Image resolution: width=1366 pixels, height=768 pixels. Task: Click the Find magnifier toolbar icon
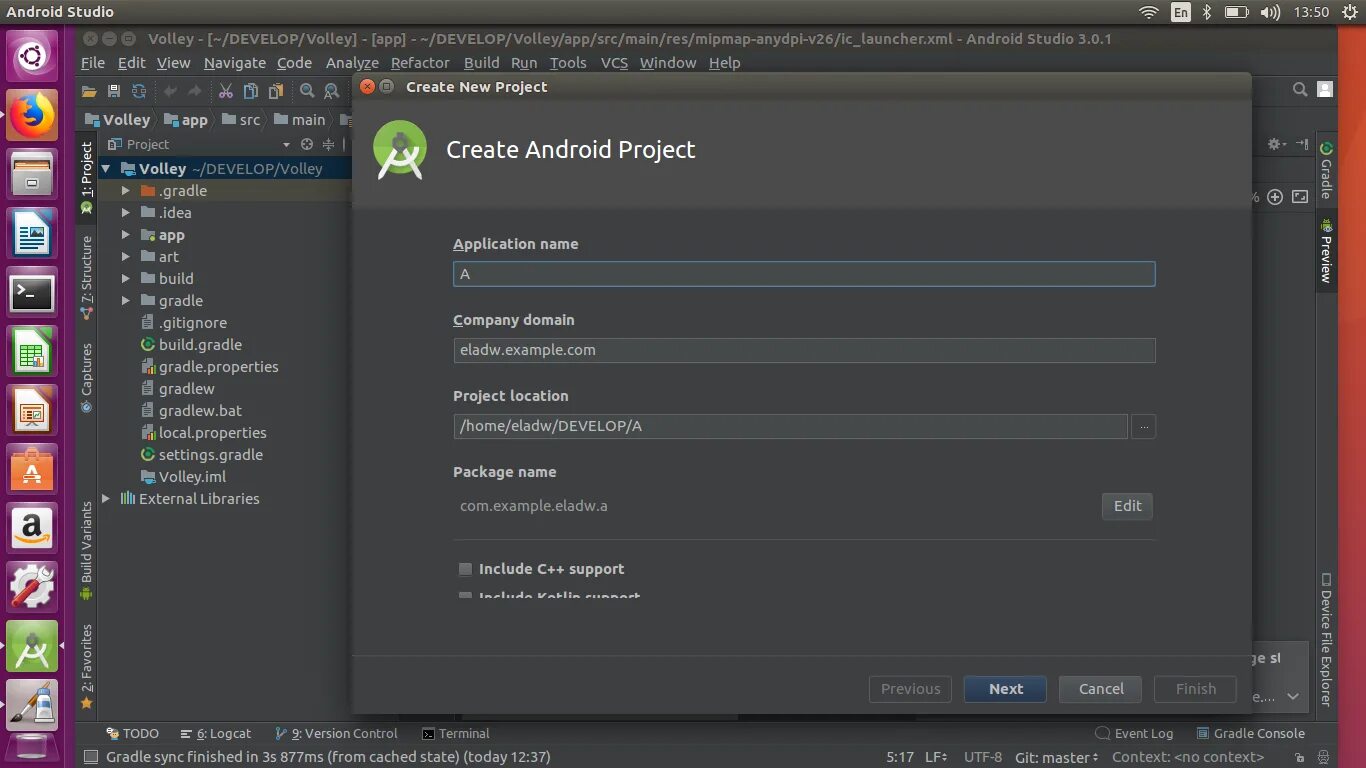click(x=307, y=91)
